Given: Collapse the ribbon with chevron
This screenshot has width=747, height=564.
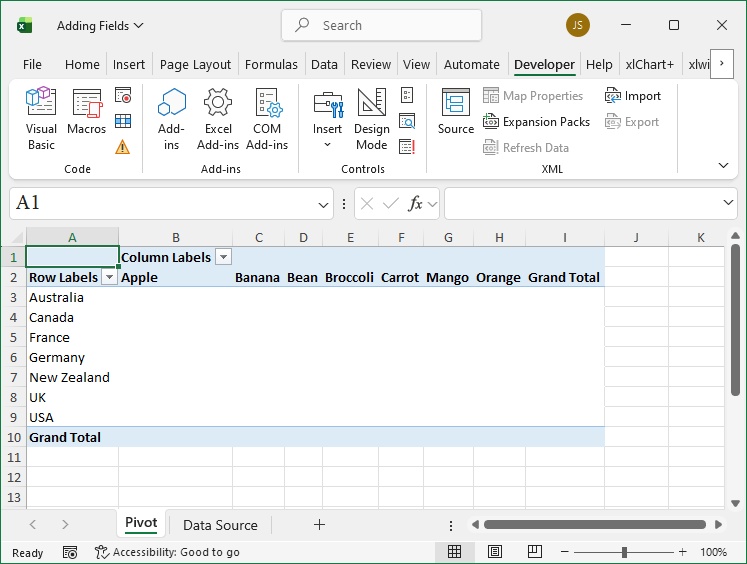Looking at the screenshot, I should point(723,165).
